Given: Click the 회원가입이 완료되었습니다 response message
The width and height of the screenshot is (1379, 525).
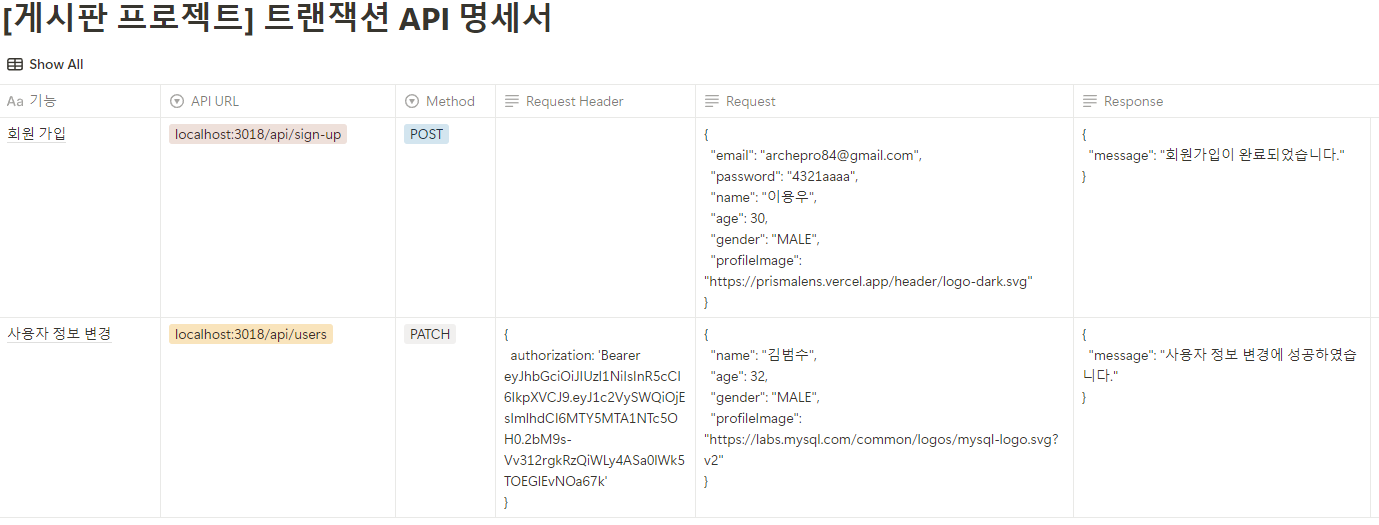Looking at the screenshot, I should [x=1216, y=155].
